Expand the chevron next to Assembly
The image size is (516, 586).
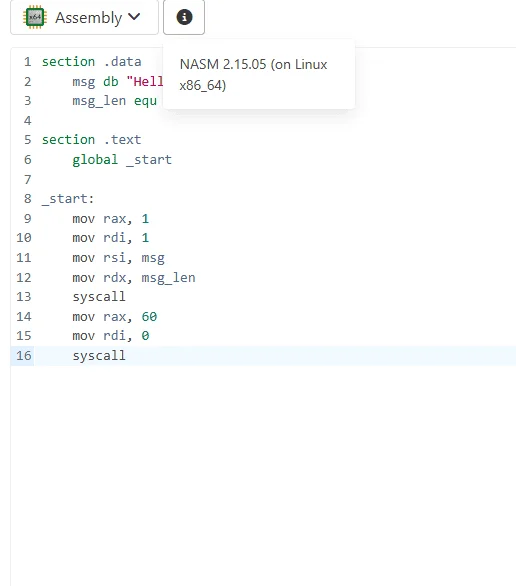click(134, 17)
